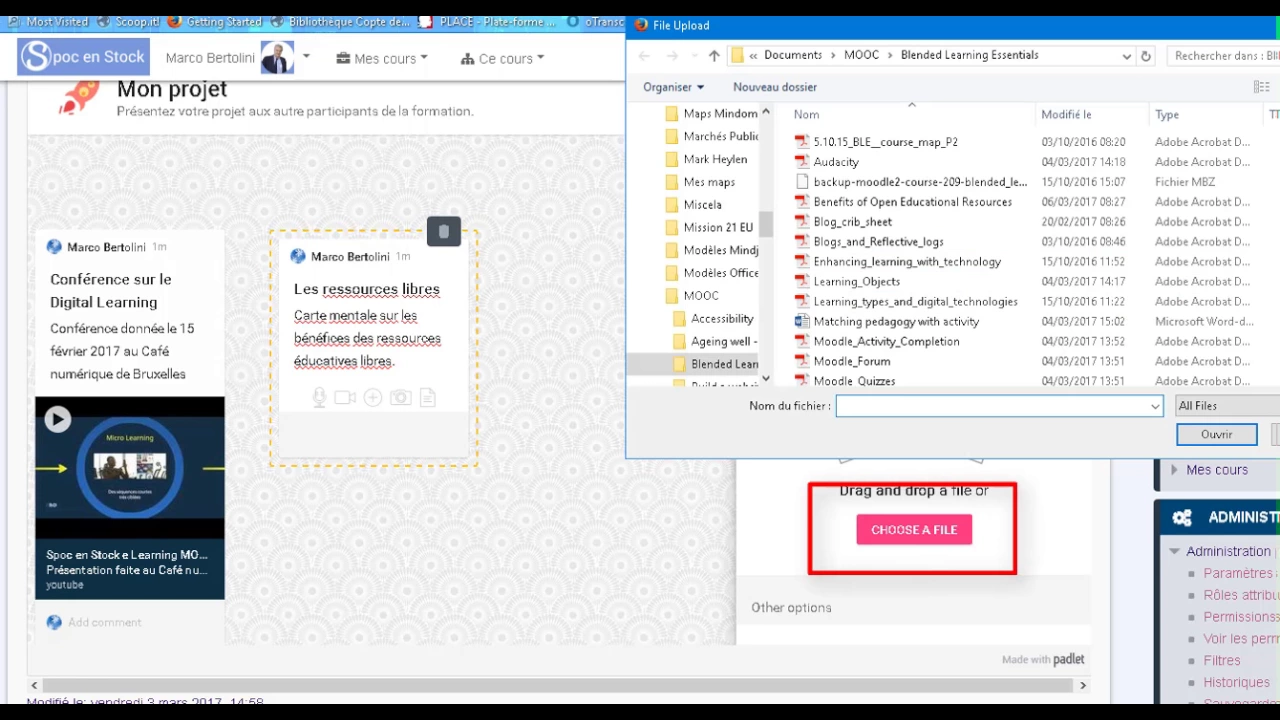Screen dimensions: 1280x720
Task: Click the Rechercher dans search box
Action: point(1223,56)
